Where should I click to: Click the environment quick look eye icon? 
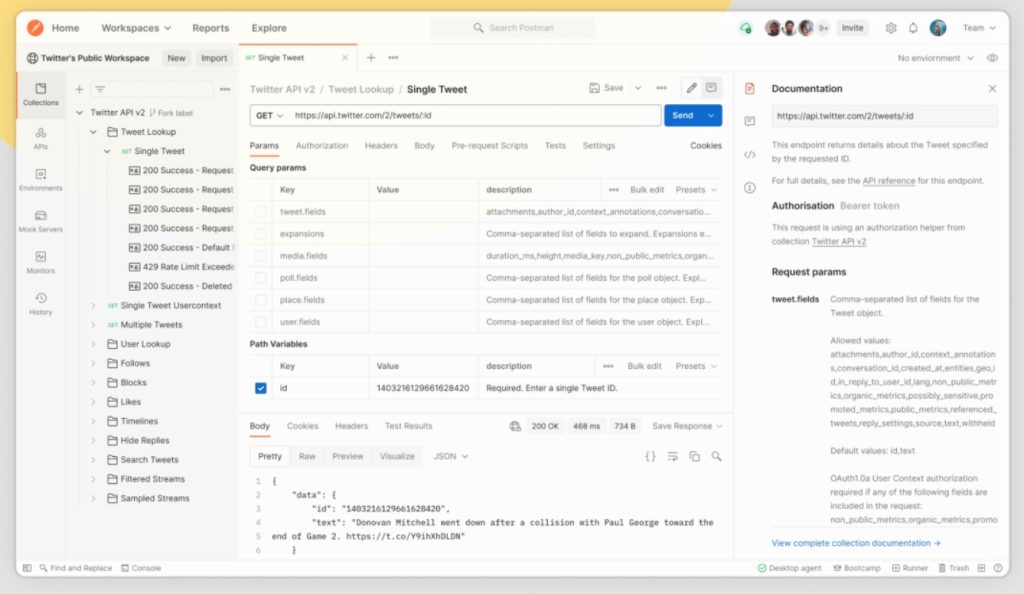pyautogui.click(x=992, y=58)
